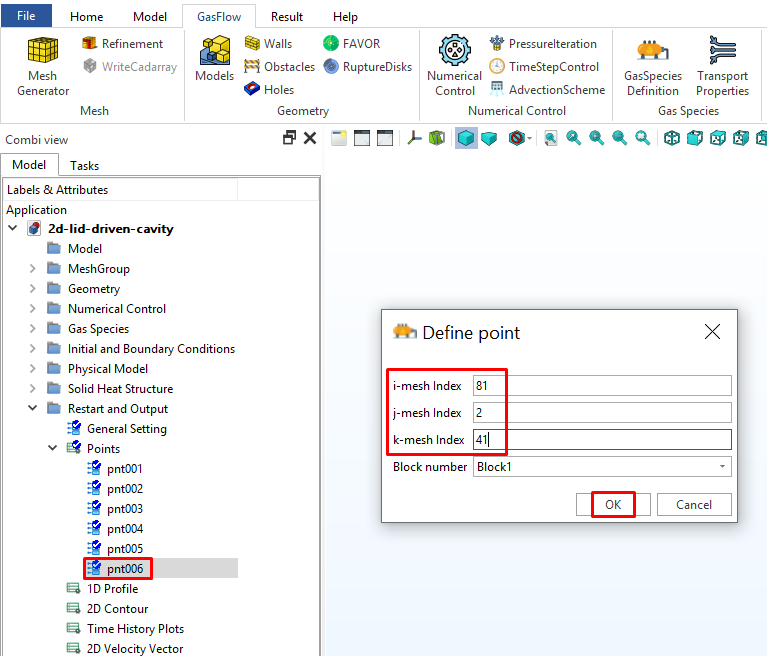Click the i-mesh Index input field
Viewport: 767px width, 656px height.
(x=602, y=386)
